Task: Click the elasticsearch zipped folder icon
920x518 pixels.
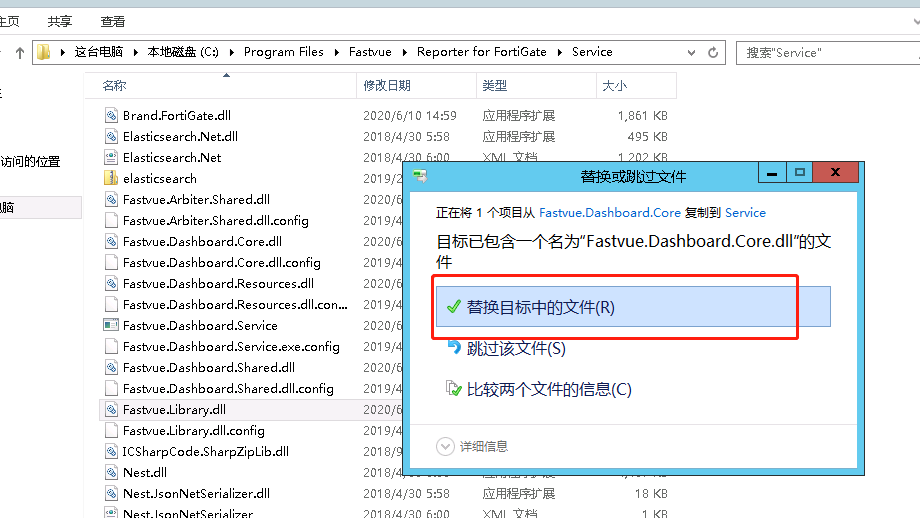Action: (x=111, y=178)
